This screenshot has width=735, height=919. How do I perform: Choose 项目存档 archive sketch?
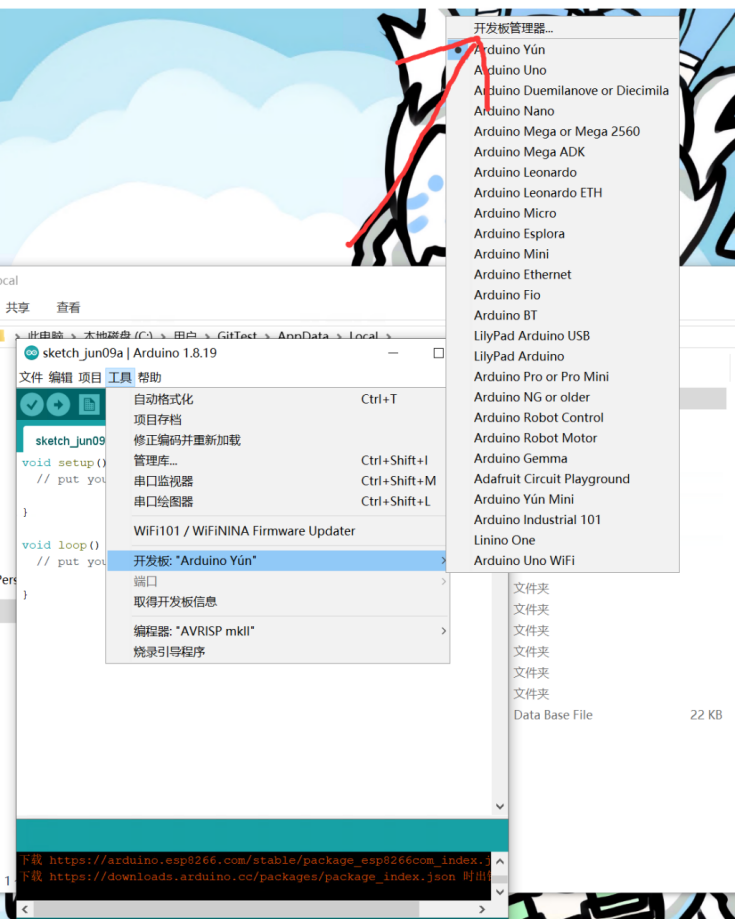pyautogui.click(x=278, y=420)
